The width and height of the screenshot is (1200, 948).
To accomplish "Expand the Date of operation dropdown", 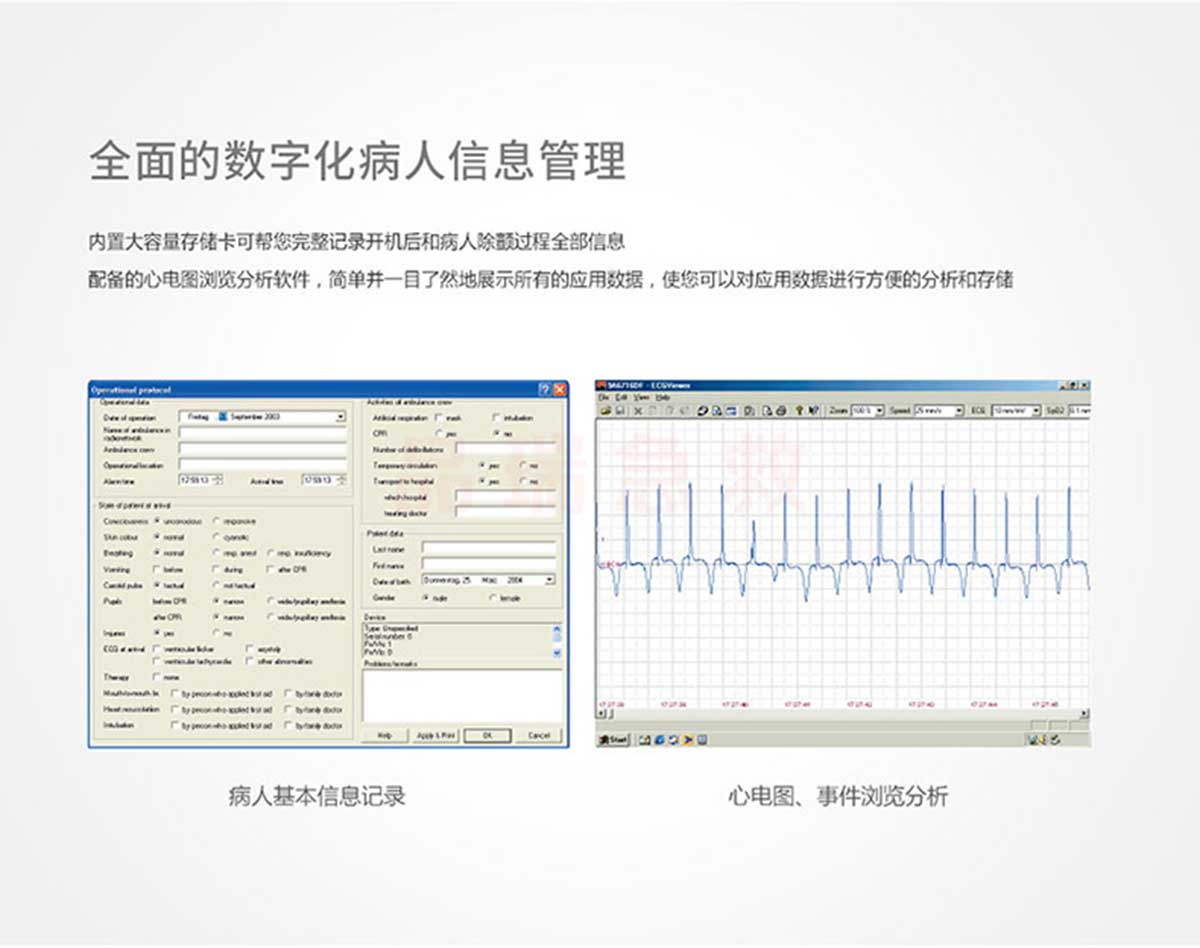I will pos(340,416).
